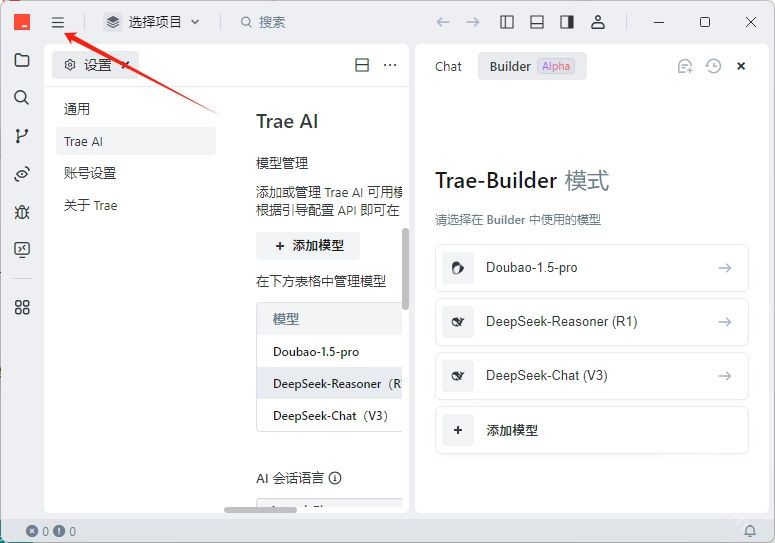The image size is (775, 543).
Task: Switch to the Chat tab
Action: tap(448, 66)
